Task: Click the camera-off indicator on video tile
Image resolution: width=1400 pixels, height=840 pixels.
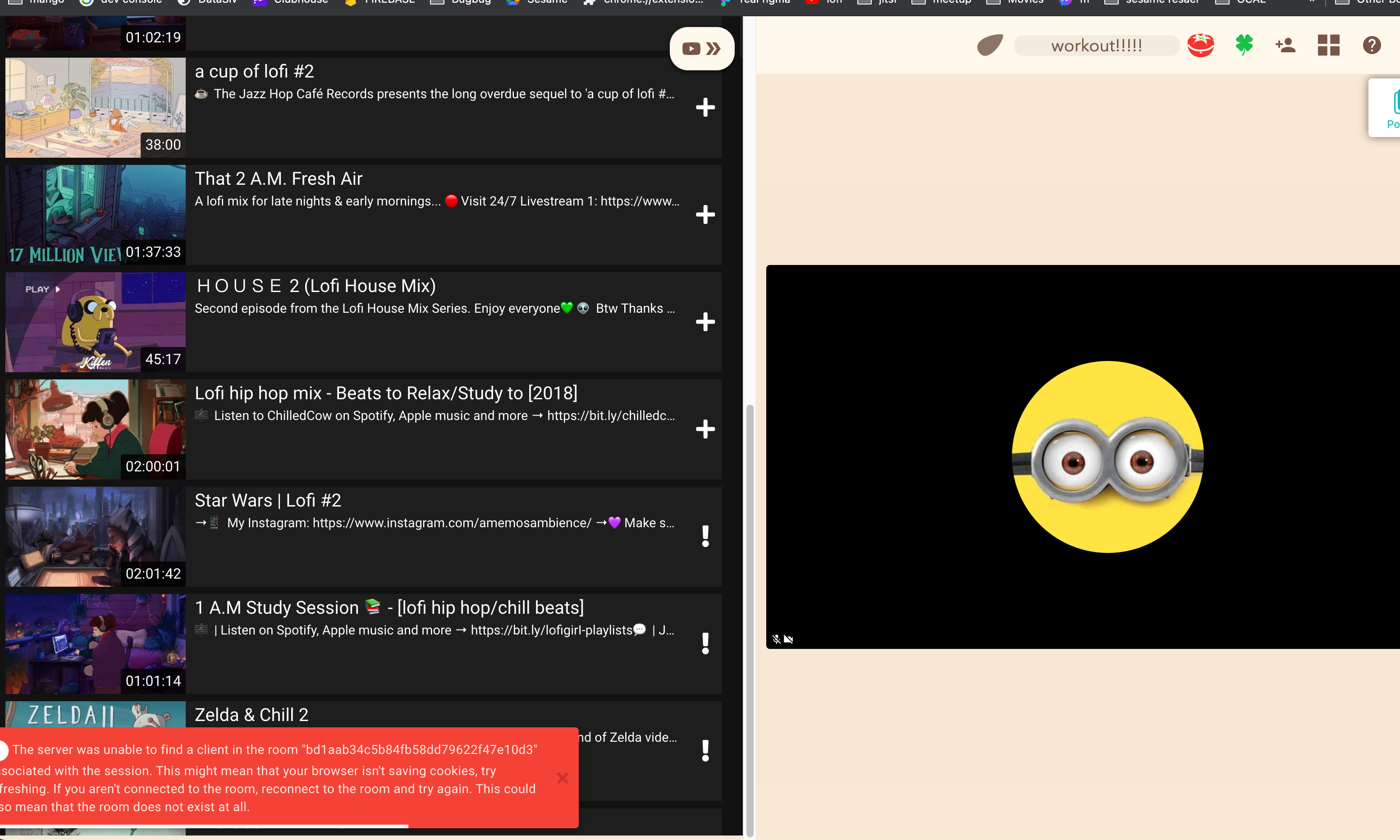Action: (788, 639)
